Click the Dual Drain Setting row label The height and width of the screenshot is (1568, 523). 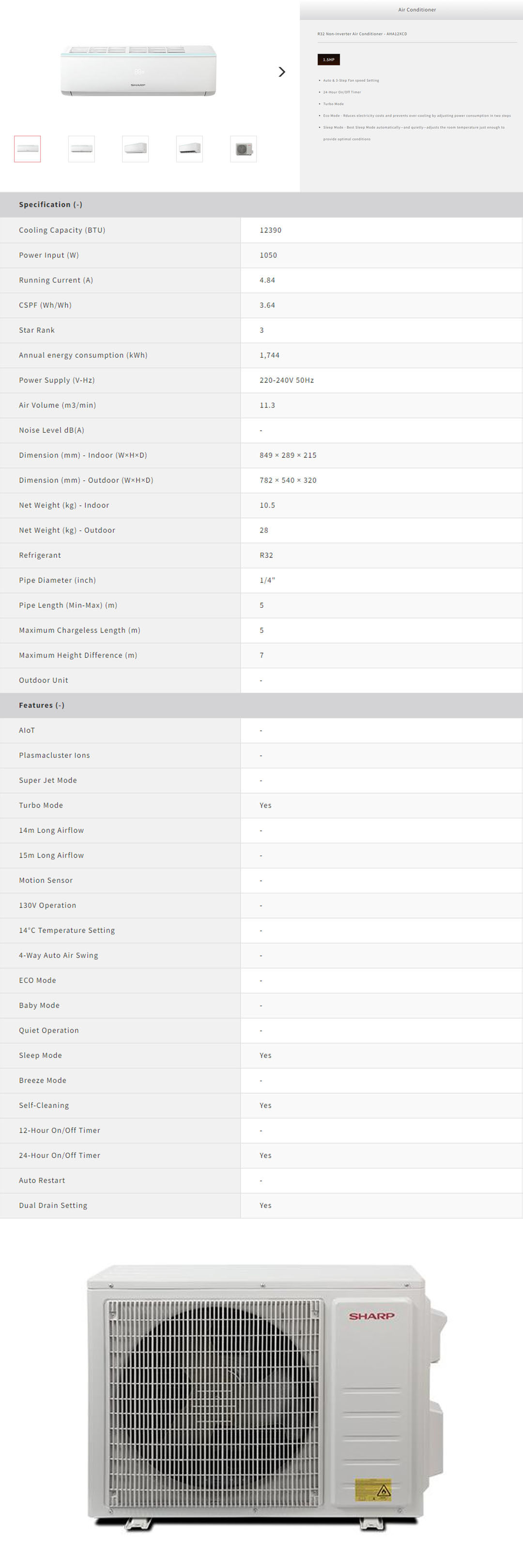coord(53,1205)
